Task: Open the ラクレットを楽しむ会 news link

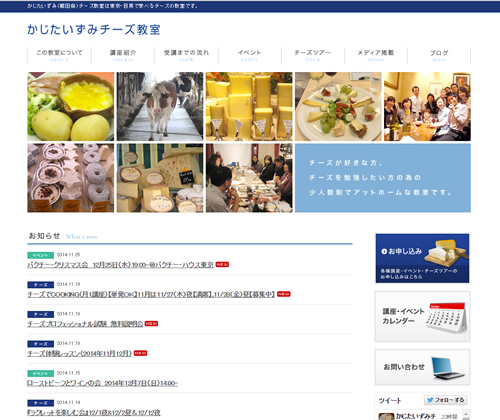Action: click(x=94, y=413)
